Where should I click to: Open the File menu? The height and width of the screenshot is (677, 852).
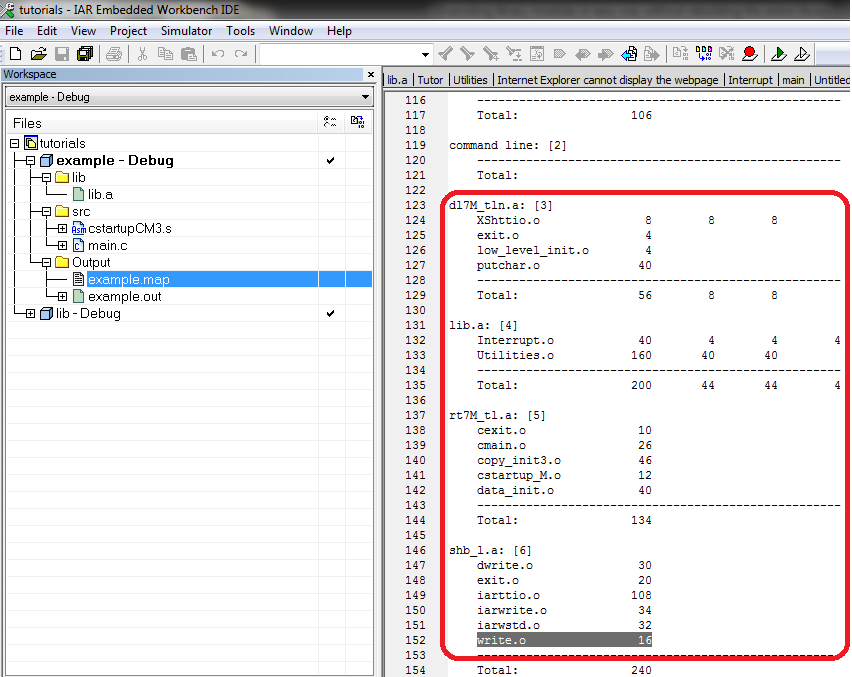[14, 31]
